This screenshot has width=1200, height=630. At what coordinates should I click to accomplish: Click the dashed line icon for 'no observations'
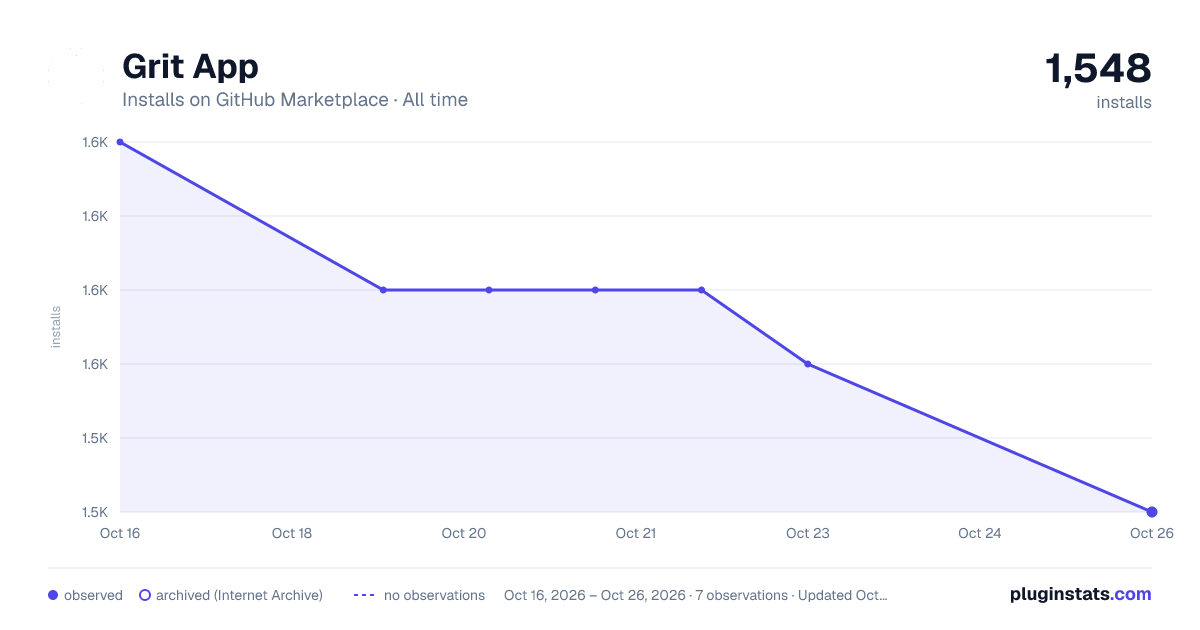(x=364, y=595)
